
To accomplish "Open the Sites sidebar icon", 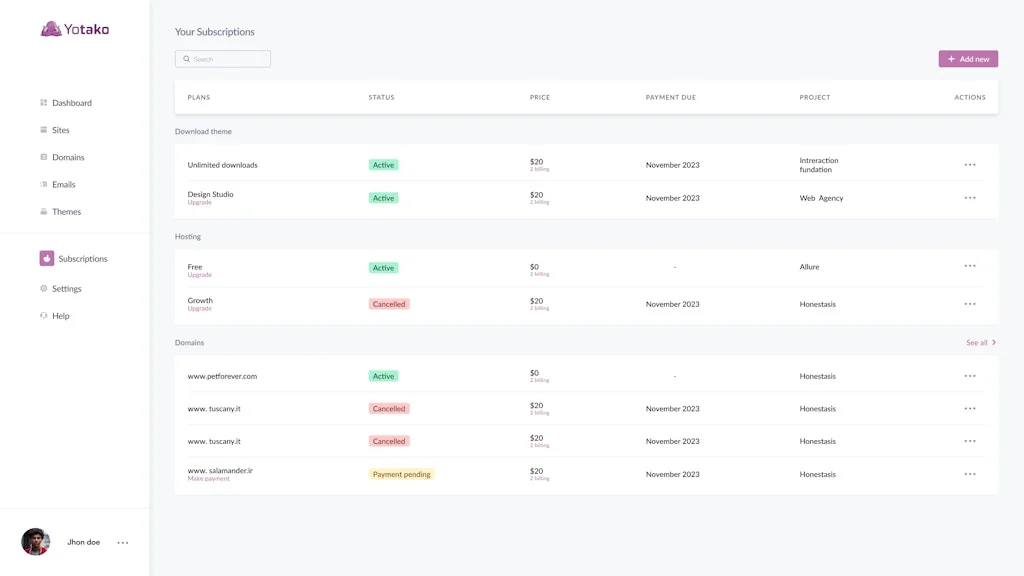I will [44, 130].
